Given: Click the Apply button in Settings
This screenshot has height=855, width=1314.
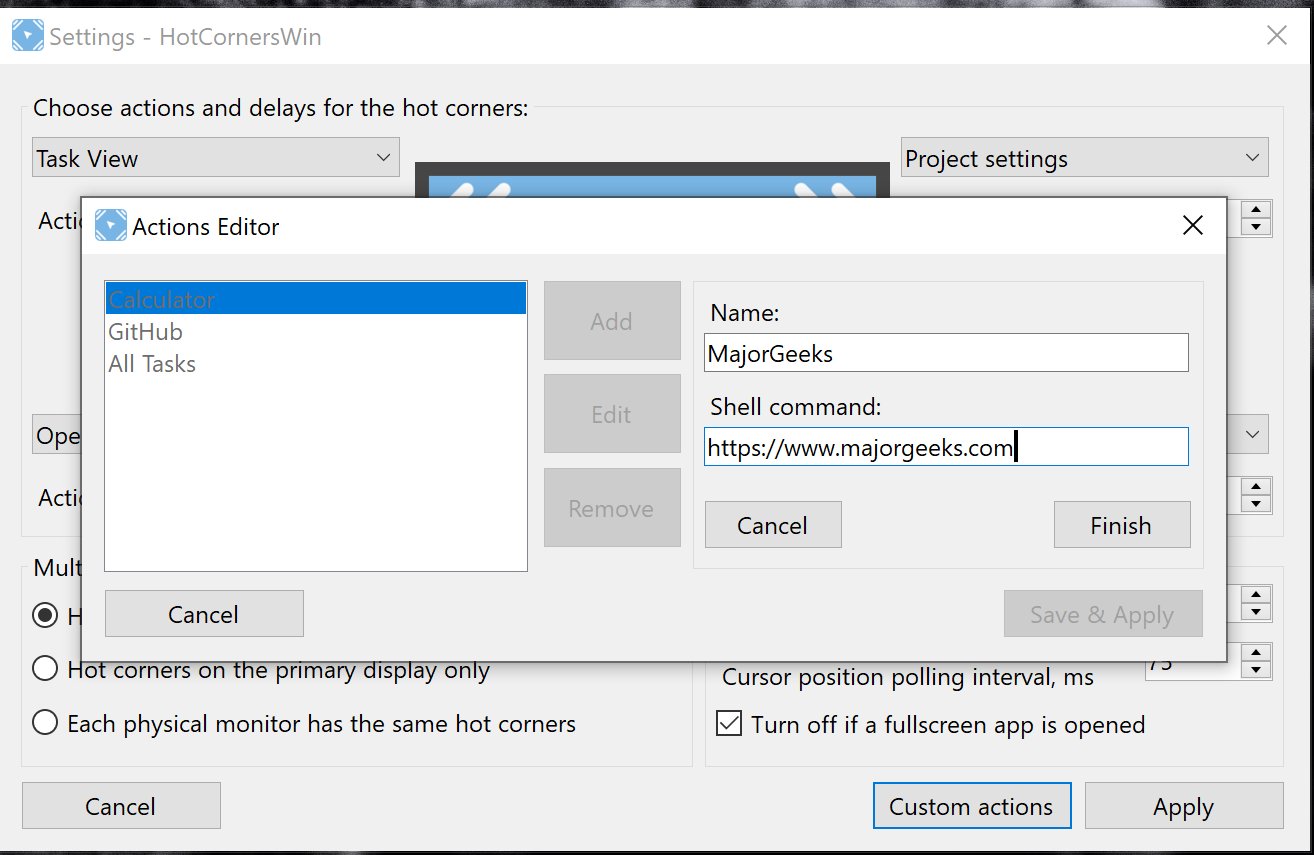Looking at the screenshot, I should click(x=1183, y=806).
